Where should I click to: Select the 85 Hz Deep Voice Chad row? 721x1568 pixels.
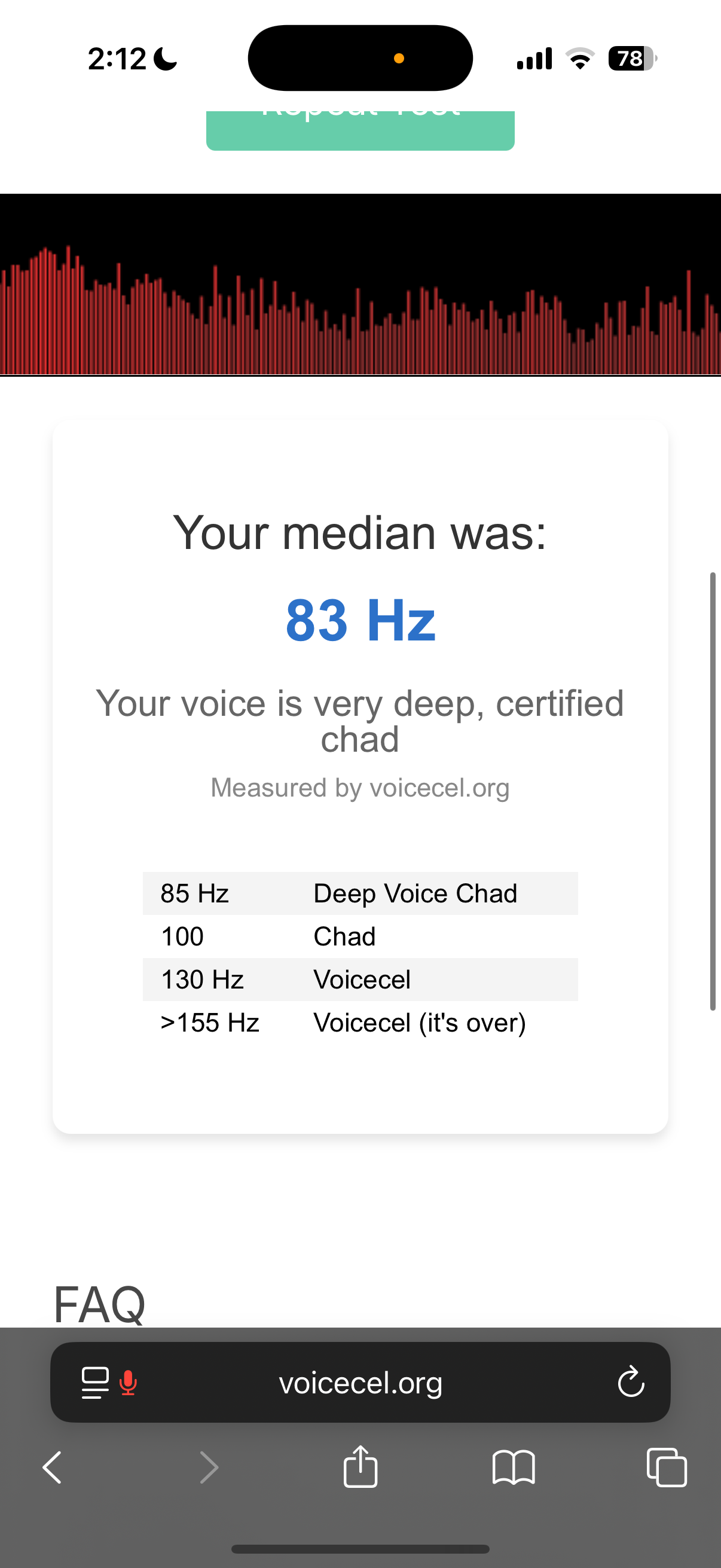coord(360,893)
